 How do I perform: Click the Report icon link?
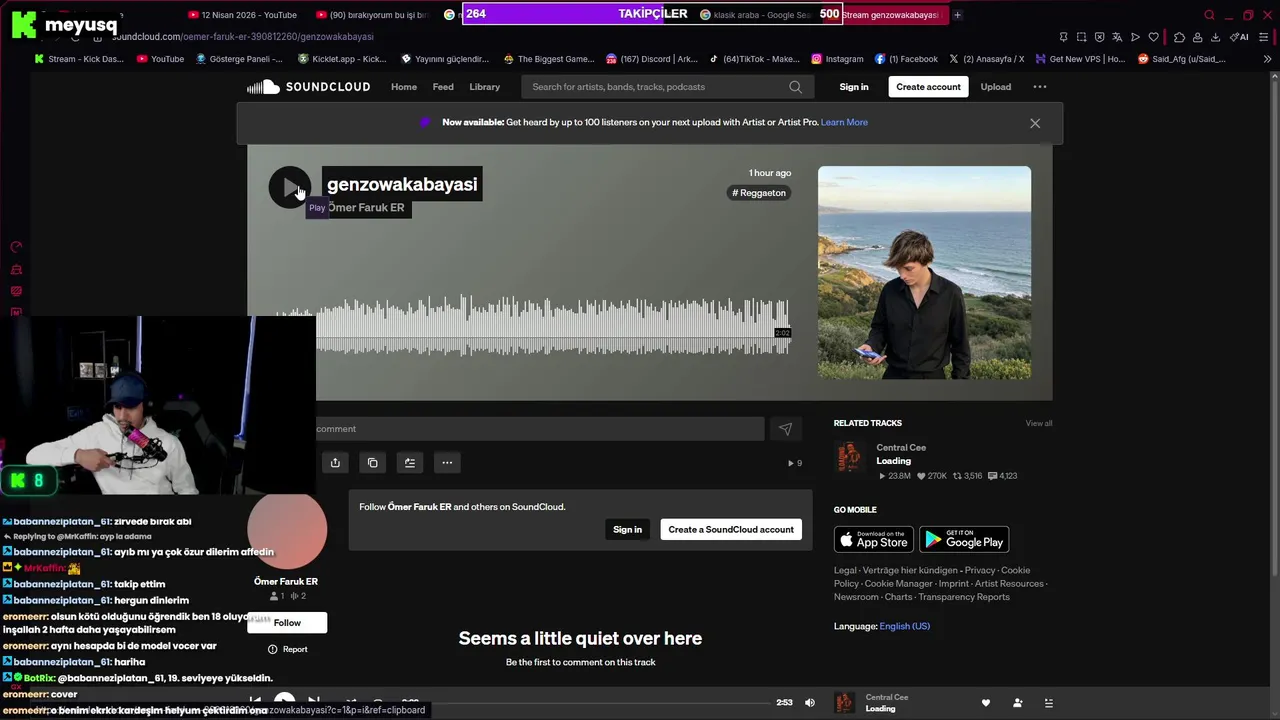click(x=287, y=649)
